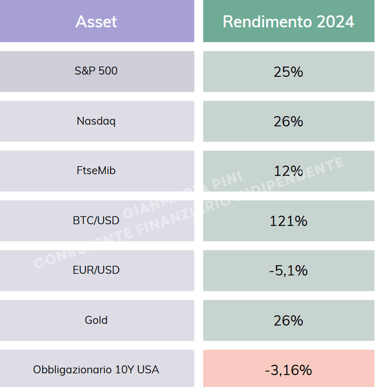The image size is (375, 387).
Task: Click the purple Asset header swatch
Action: pos(97,21)
